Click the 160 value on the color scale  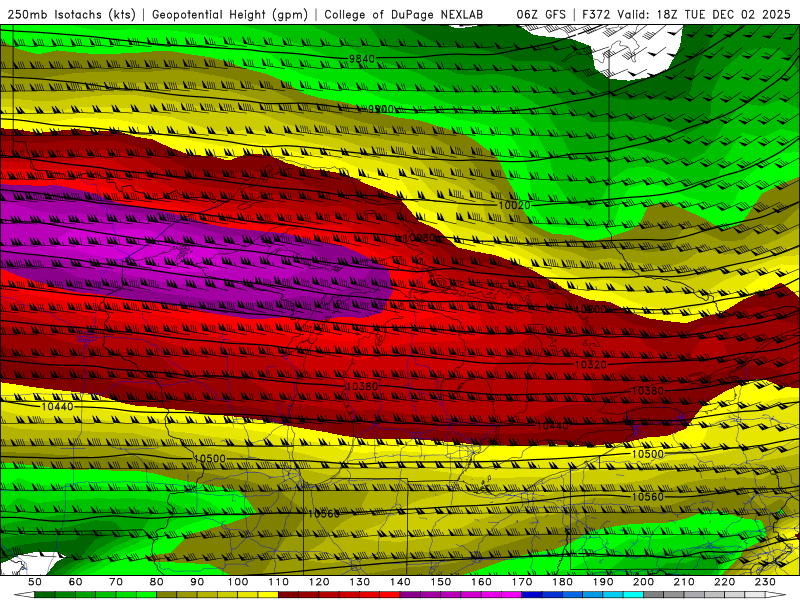[x=481, y=582]
